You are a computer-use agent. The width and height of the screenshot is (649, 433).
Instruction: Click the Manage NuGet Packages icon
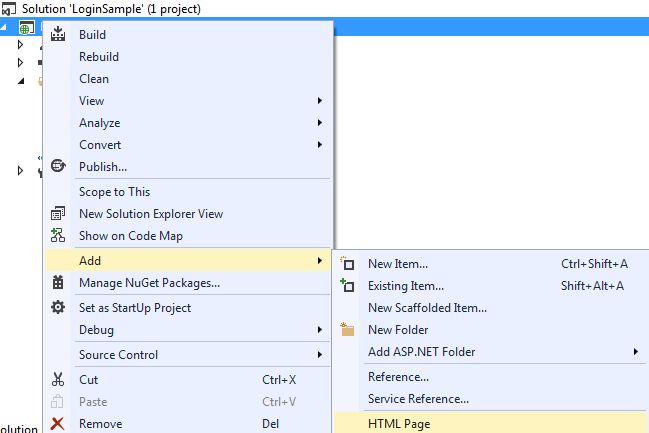[58, 283]
